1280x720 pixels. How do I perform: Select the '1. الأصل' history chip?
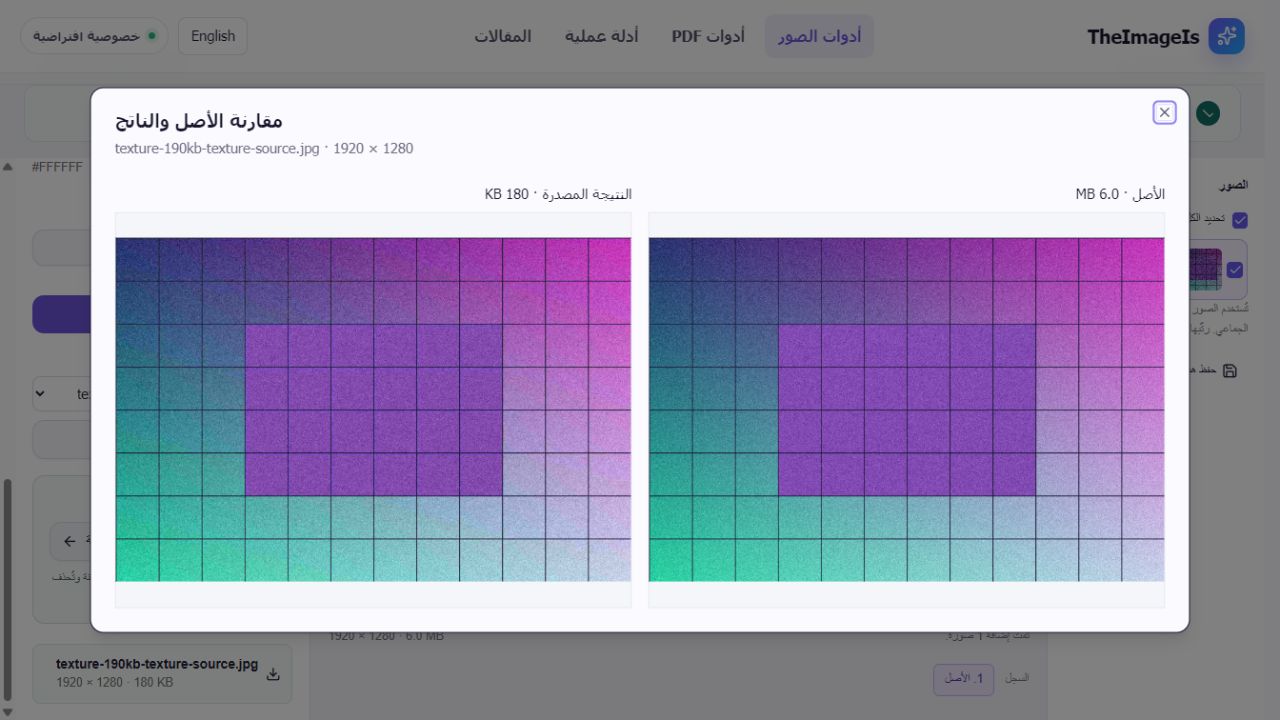(x=964, y=679)
